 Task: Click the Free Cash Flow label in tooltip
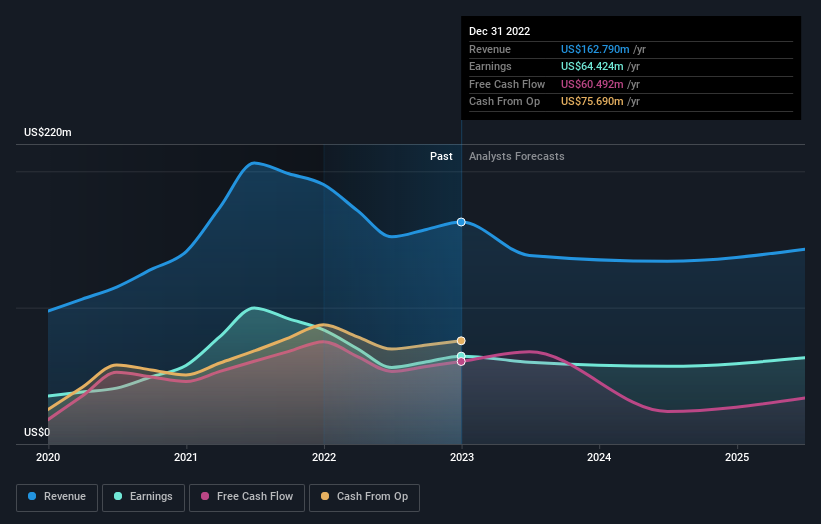coord(507,84)
